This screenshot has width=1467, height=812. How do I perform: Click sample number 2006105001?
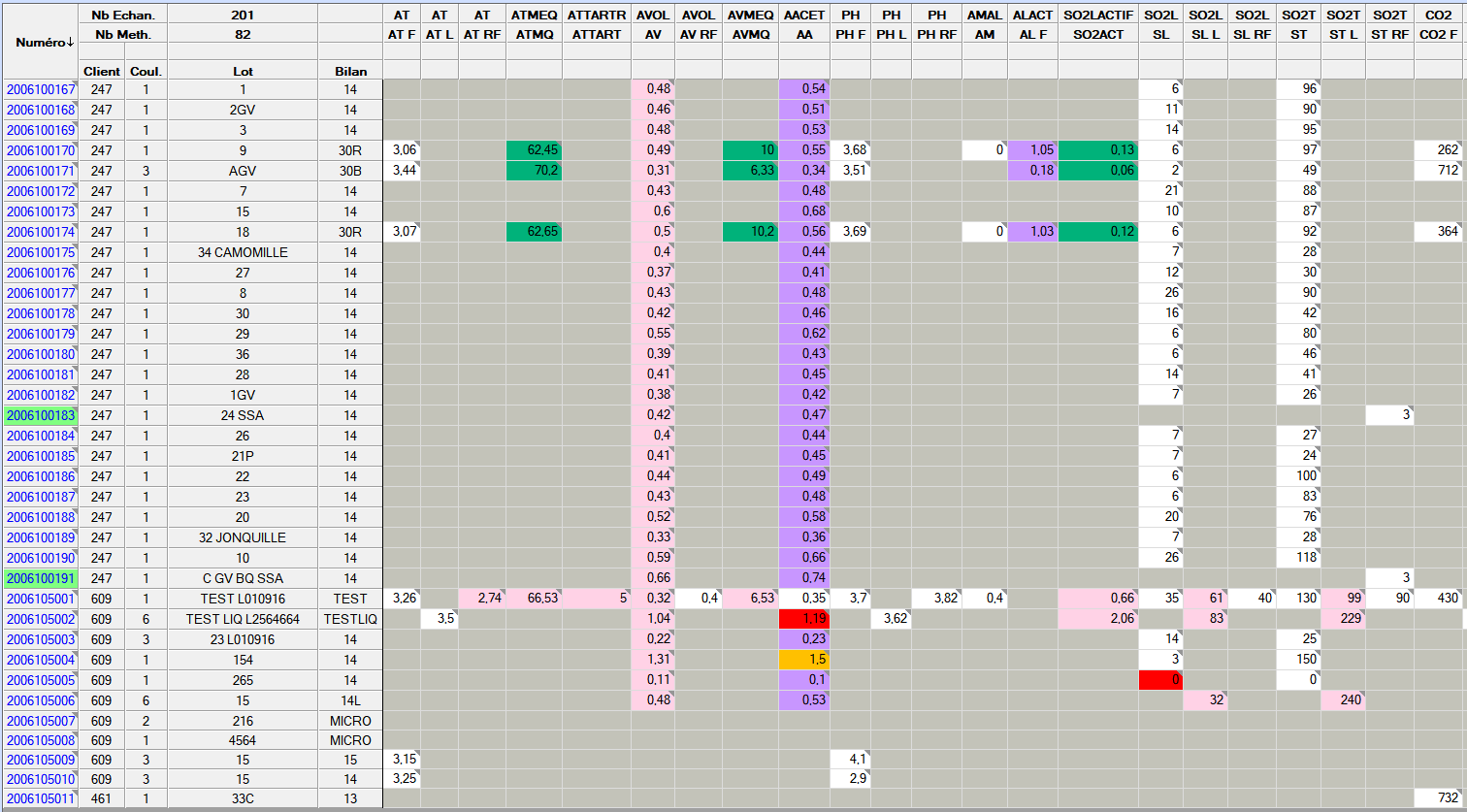point(41,599)
